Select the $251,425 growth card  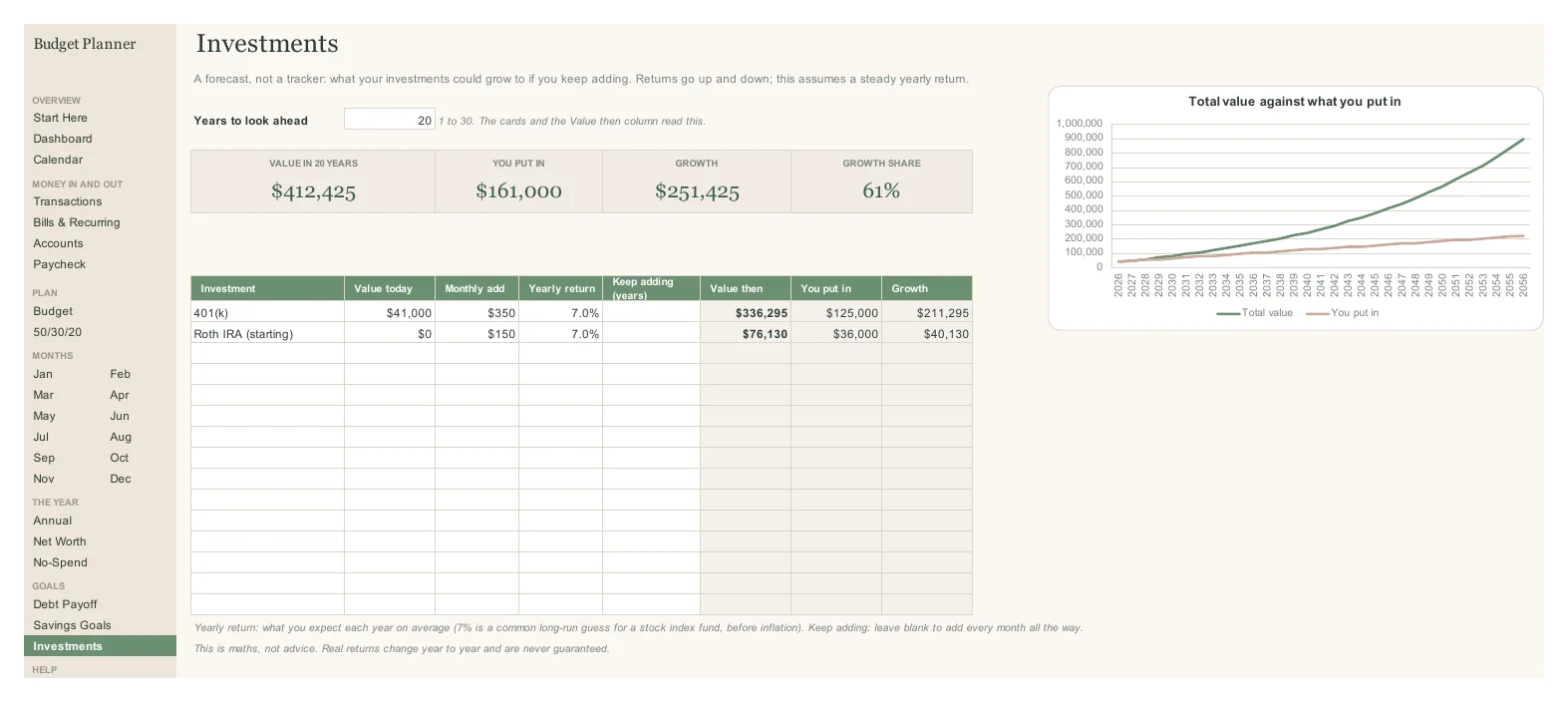click(697, 181)
